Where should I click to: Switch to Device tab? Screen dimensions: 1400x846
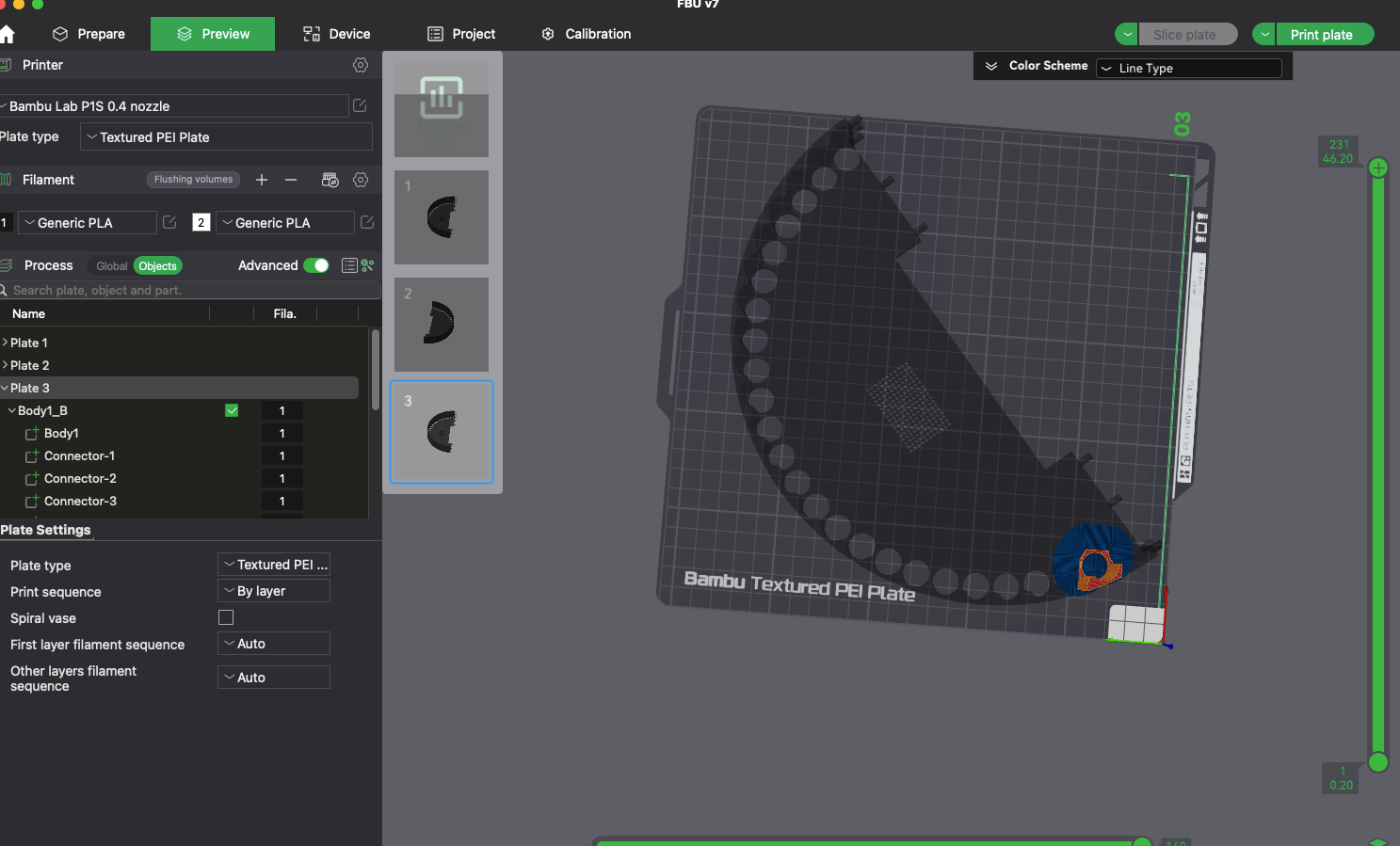[336, 34]
